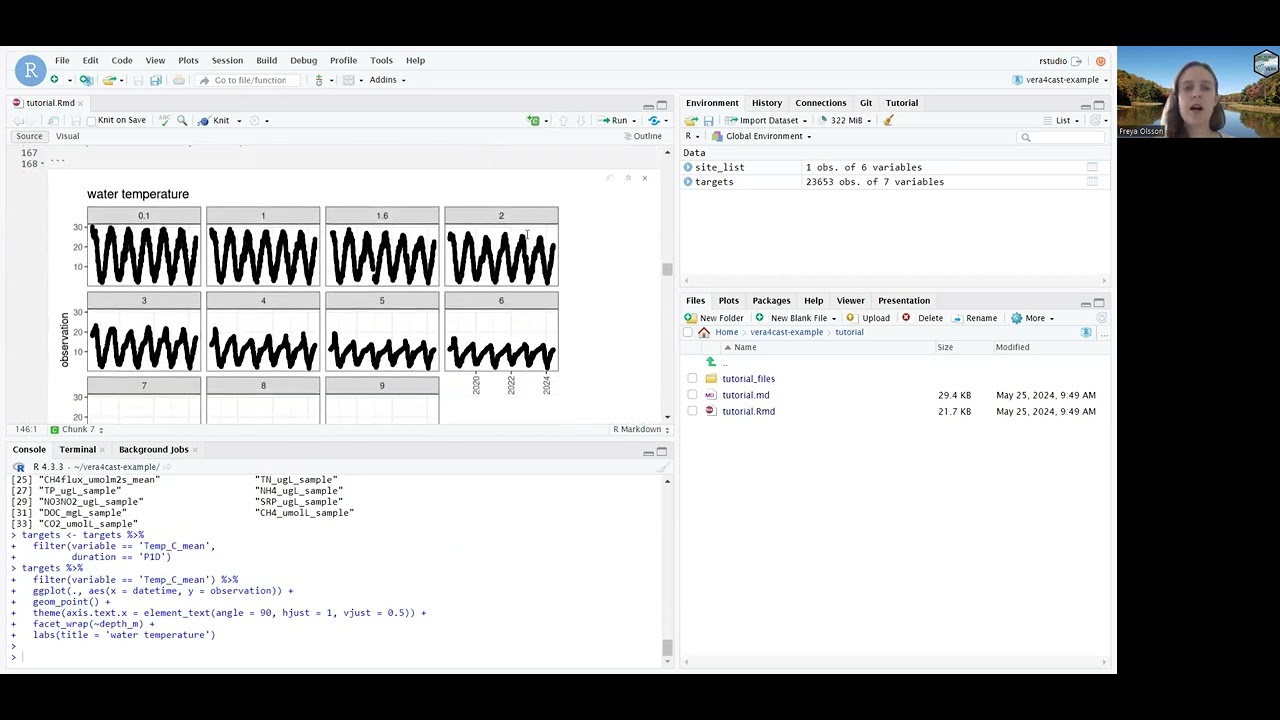Open the Code menu

click(x=122, y=60)
